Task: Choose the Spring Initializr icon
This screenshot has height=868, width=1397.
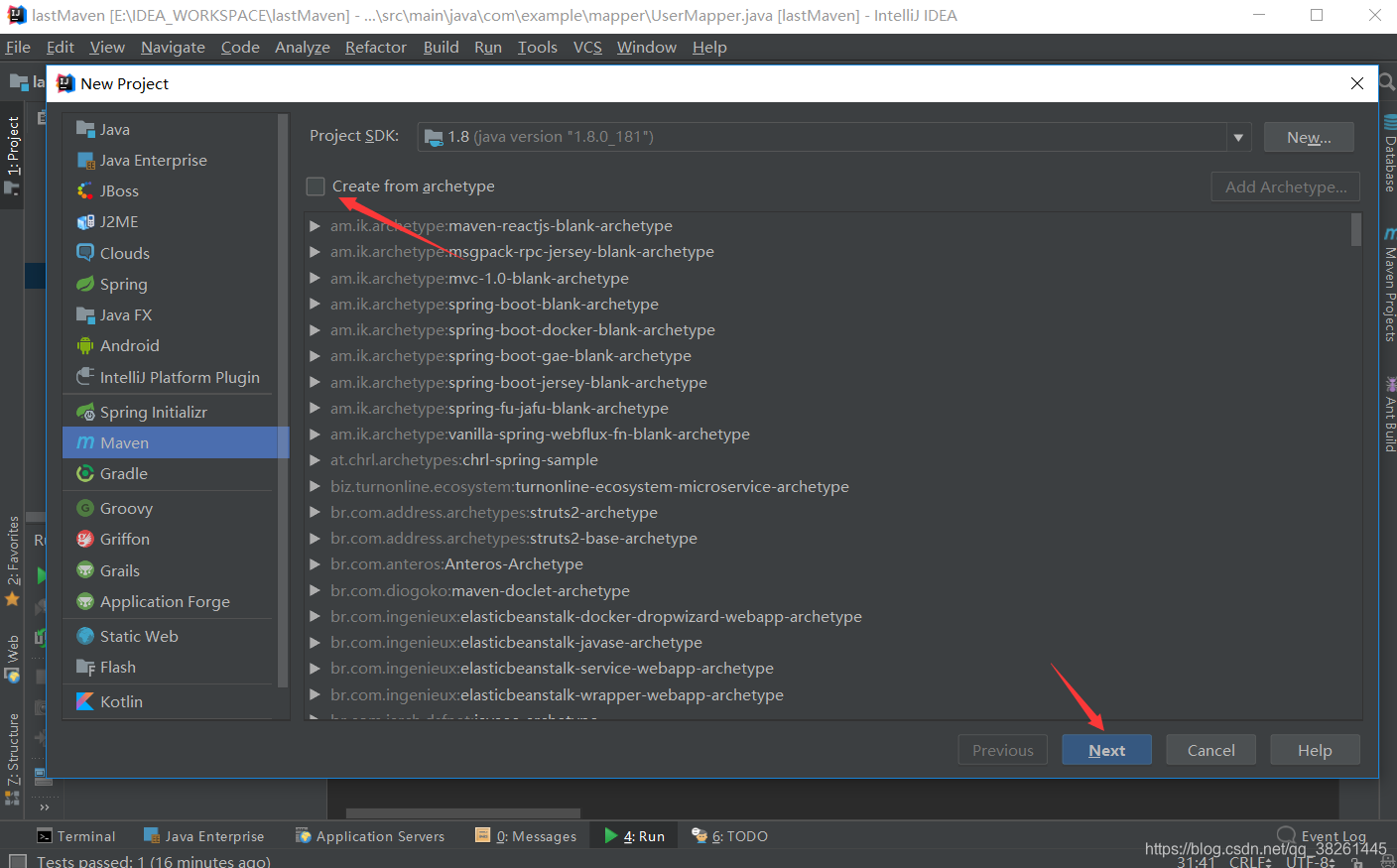Action: [85, 412]
